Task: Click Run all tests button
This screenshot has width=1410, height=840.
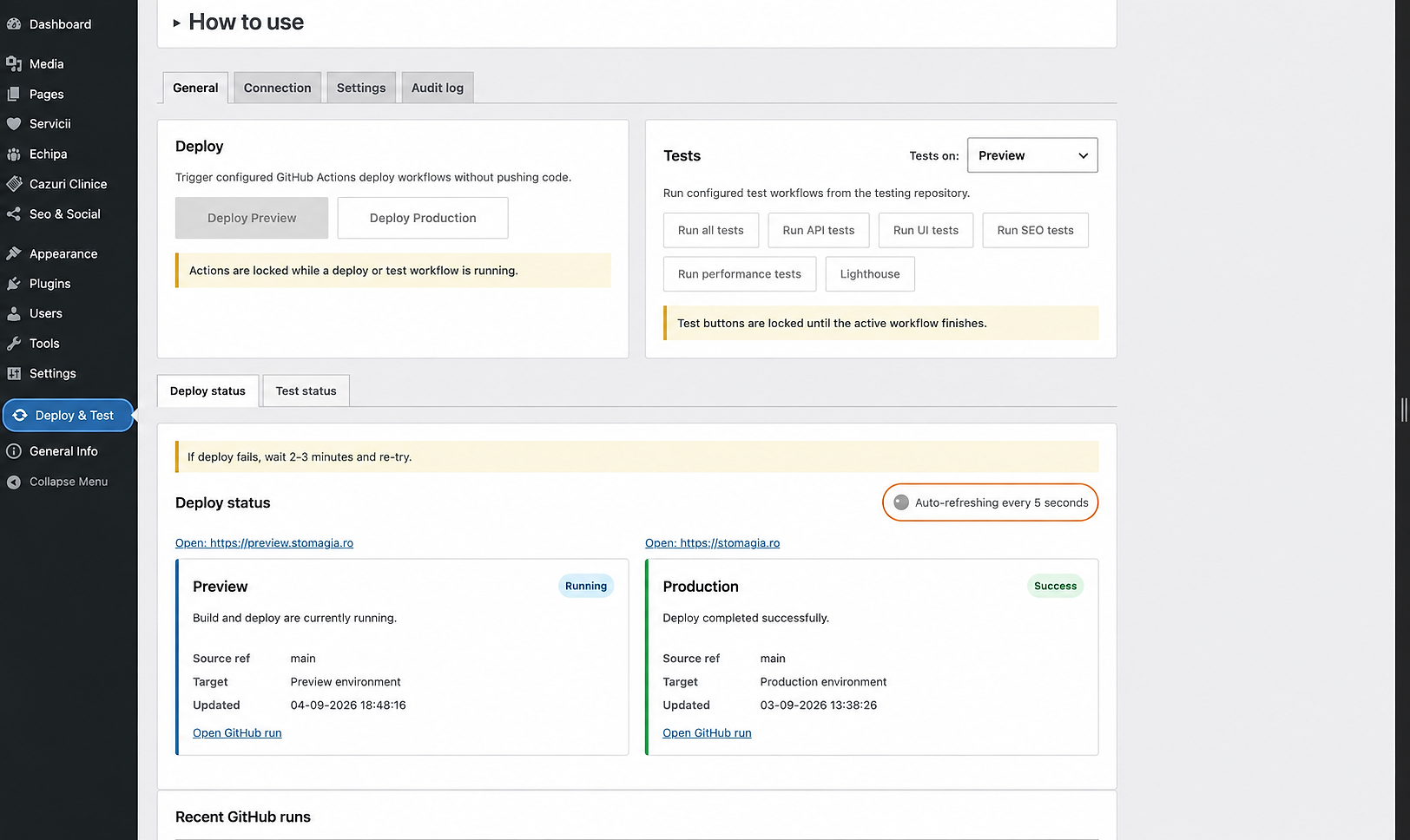Action: [711, 230]
